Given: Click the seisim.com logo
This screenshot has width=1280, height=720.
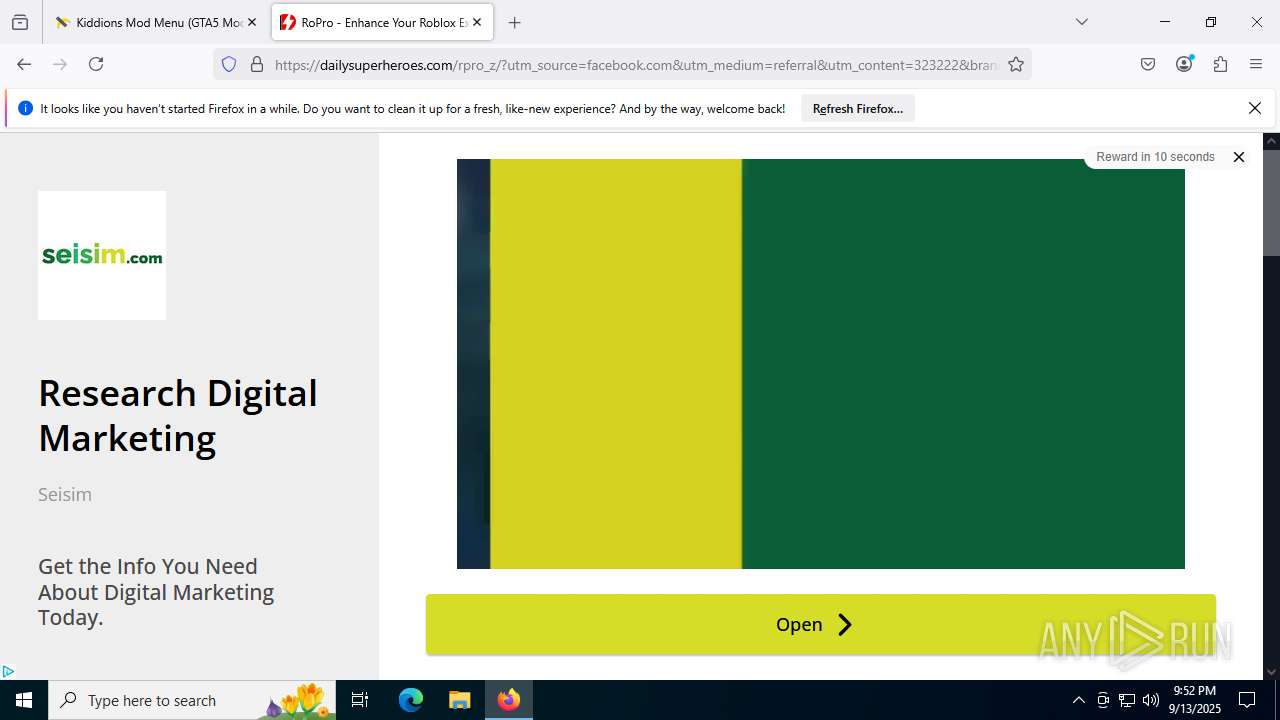Looking at the screenshot, I should pyautogui.click(x=102, y=255).
